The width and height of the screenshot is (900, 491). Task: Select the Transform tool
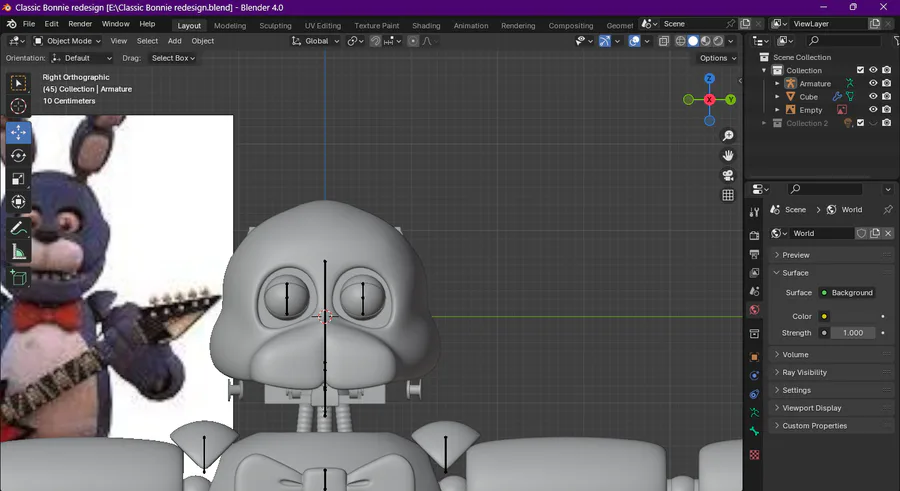point(18,202)
